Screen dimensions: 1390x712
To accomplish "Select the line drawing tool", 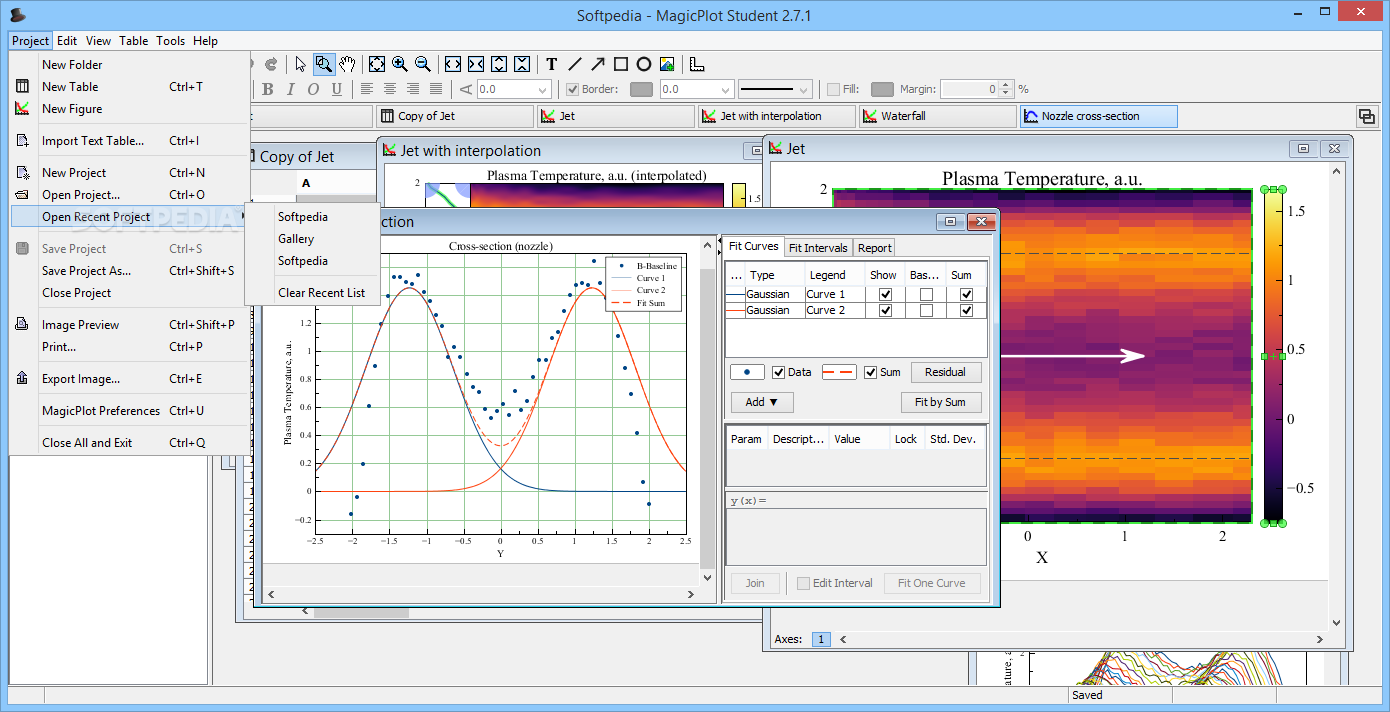I will click(574, 64).
